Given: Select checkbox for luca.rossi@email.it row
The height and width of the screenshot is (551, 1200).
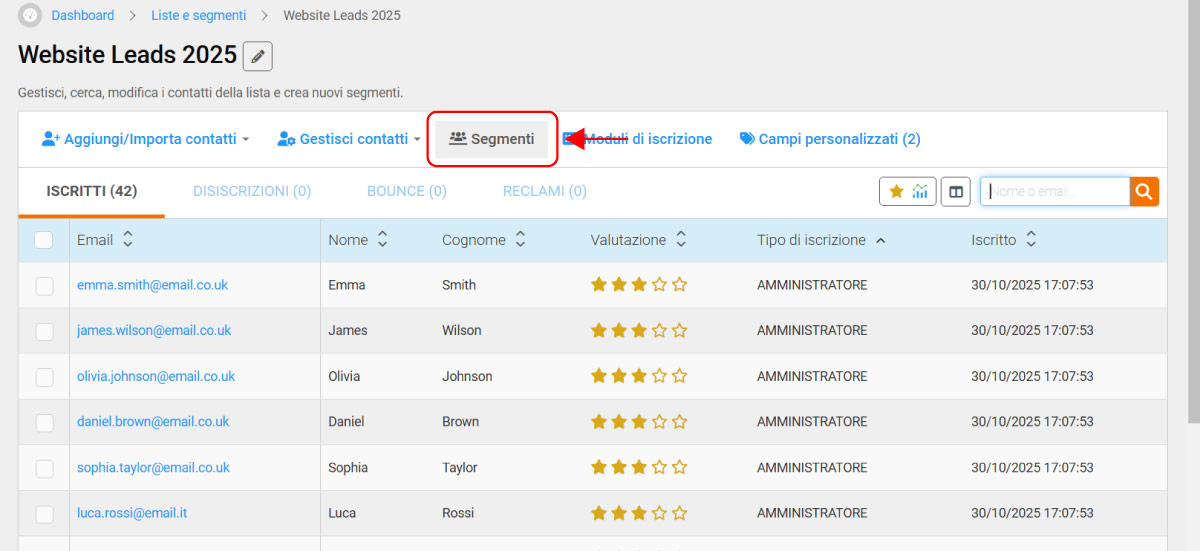Looking at the screenshot, I should pyautogui.click(x=44, y=514).
